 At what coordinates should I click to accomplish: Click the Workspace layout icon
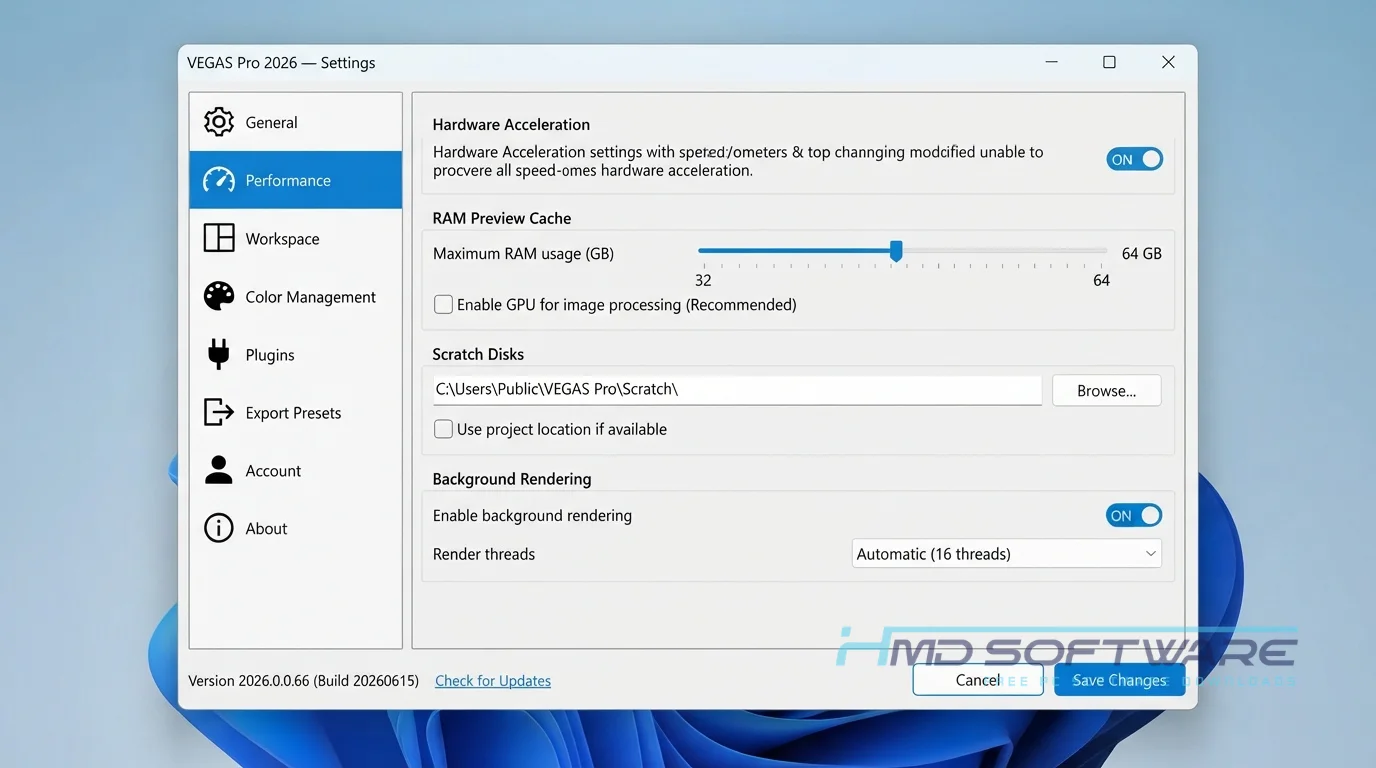click(219, 238)
